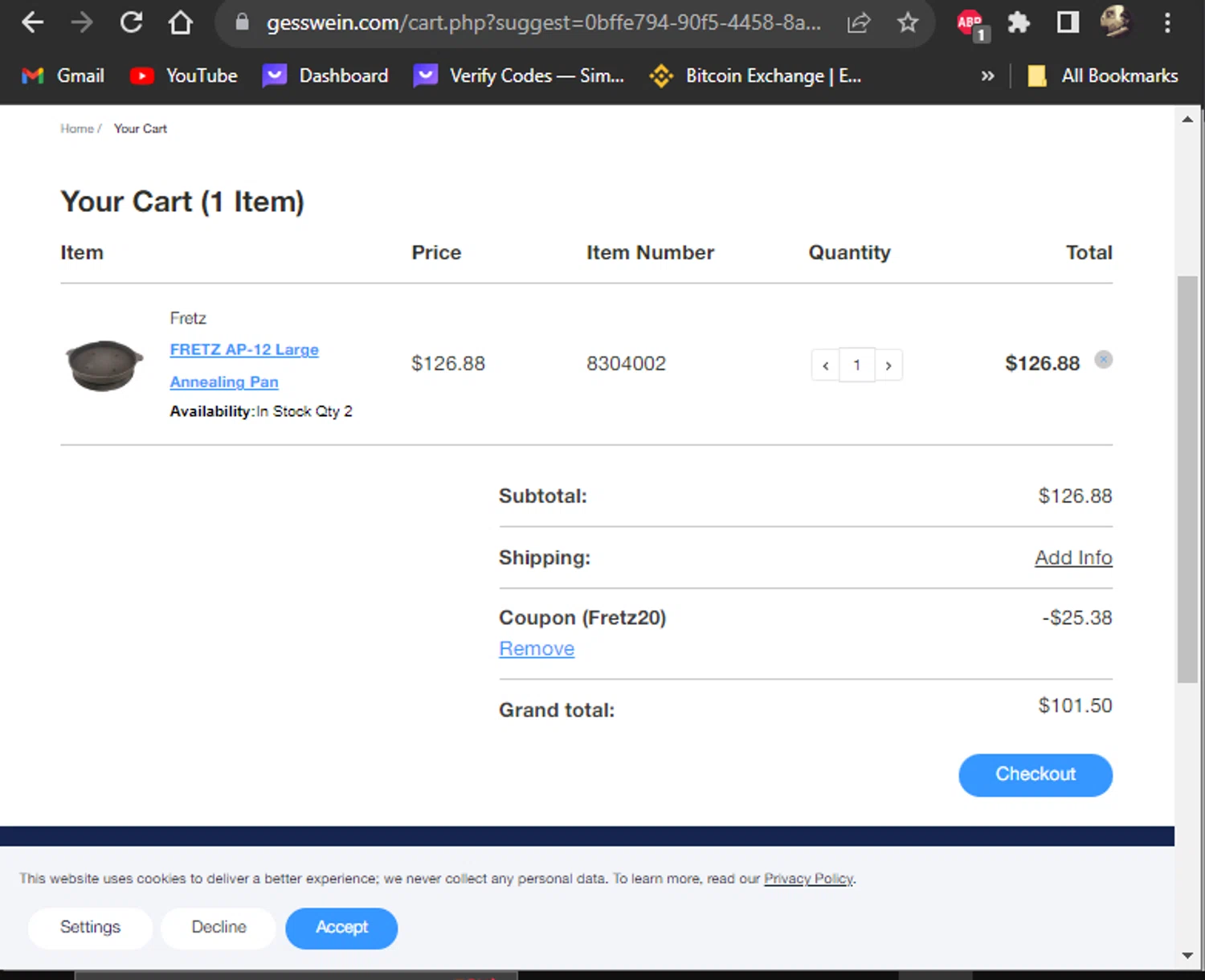Viewport: 1205px width, 980px height.
Task: Click the scrollbar down arrow
Action: (x=1187, y=956)
